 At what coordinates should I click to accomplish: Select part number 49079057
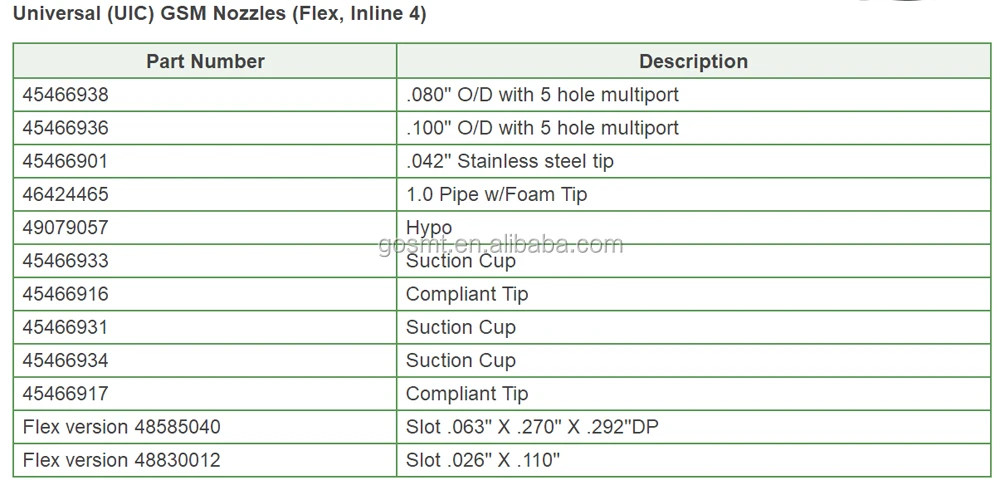(66, 228)
